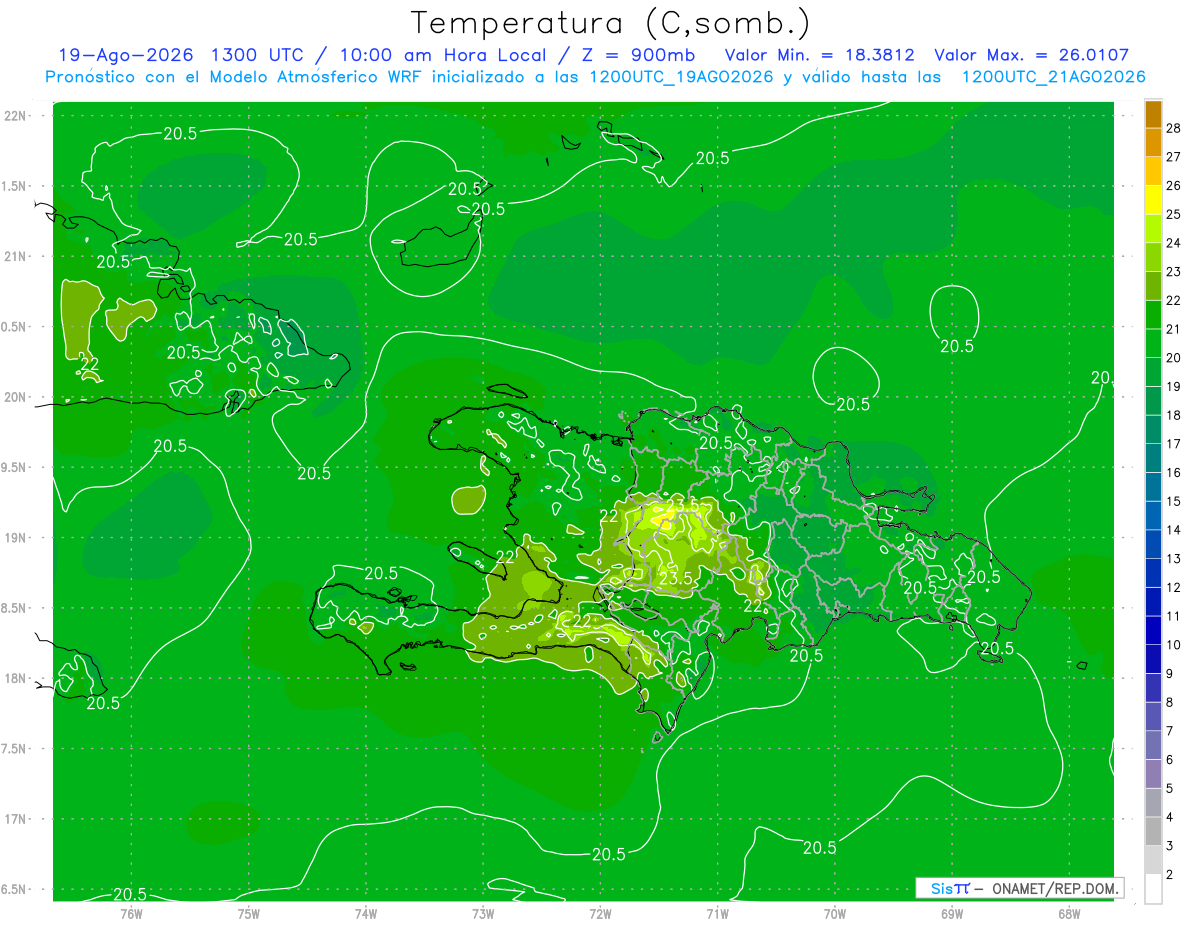
Task: Click the gold legend band between 26 and 27
Action: [1153, 171]
